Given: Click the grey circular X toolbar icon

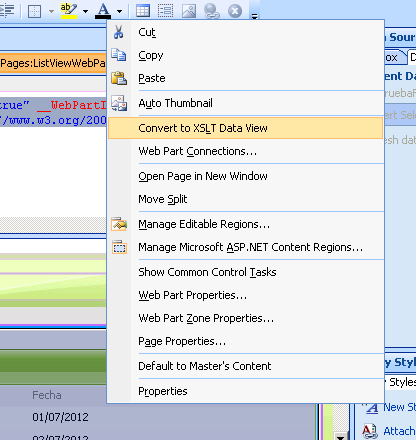Looking at the screenshot, I should [235, 11].
